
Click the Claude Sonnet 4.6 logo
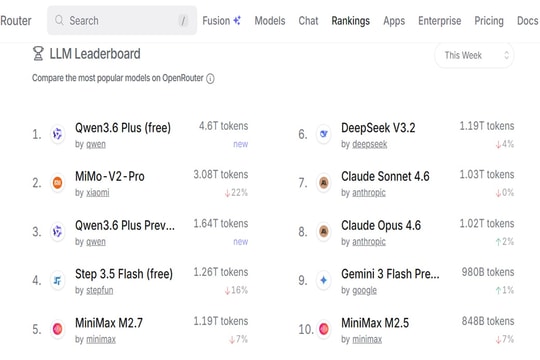click(324, 183)
